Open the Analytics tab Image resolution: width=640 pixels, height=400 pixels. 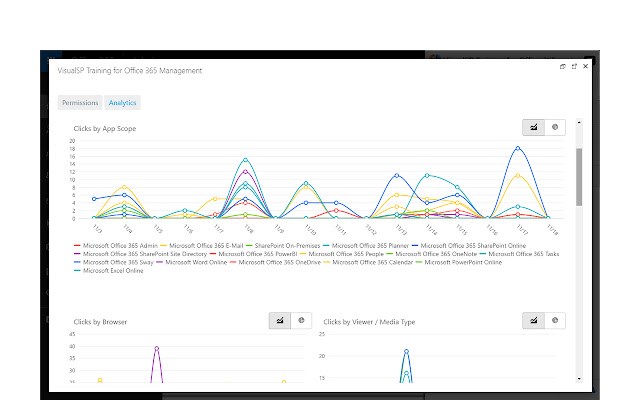click(x=122, y=103)
